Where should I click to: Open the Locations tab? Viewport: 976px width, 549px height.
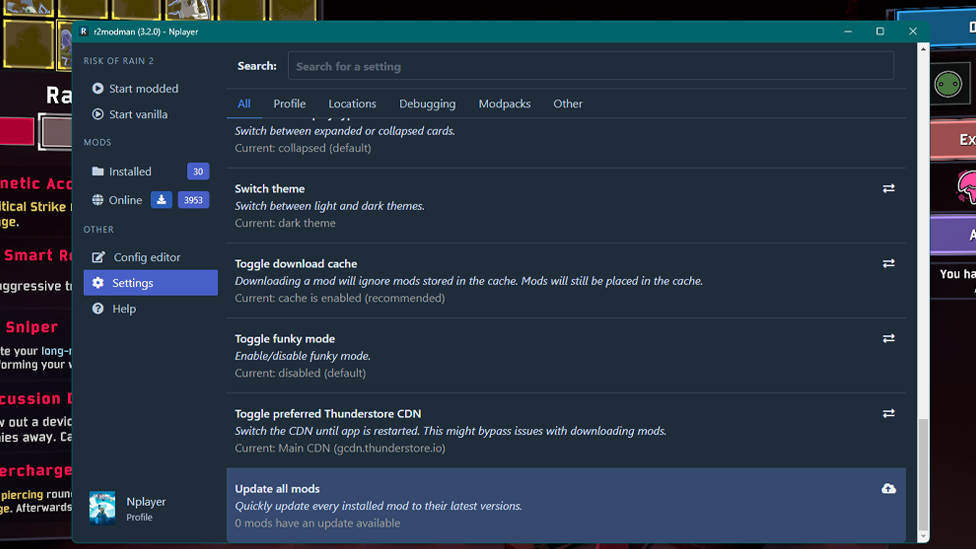tap(352, 104)
